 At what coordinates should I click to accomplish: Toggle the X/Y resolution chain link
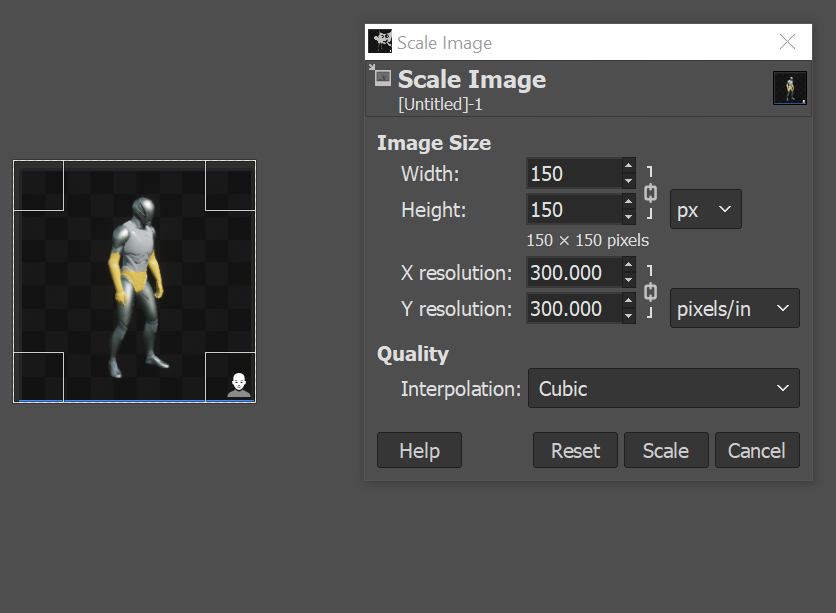pyautogui.click(x=650, y=291)
